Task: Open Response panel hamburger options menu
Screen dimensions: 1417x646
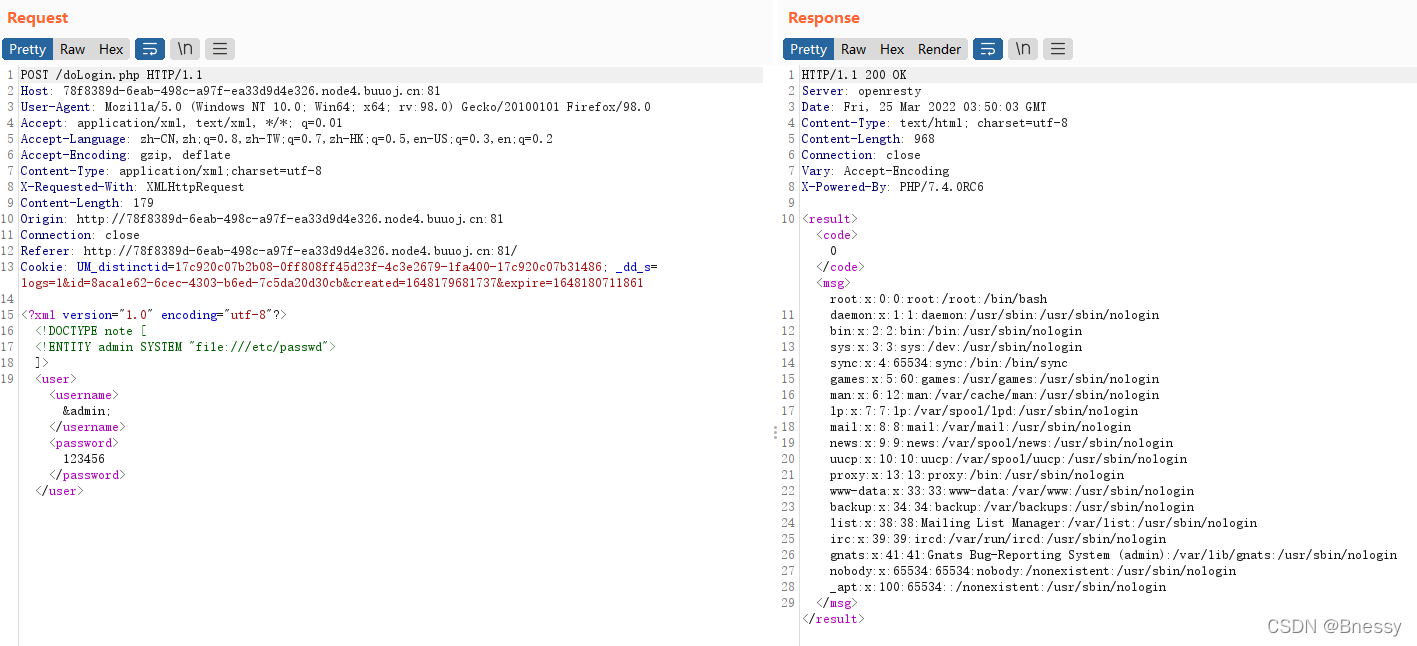Action: 1058,49
